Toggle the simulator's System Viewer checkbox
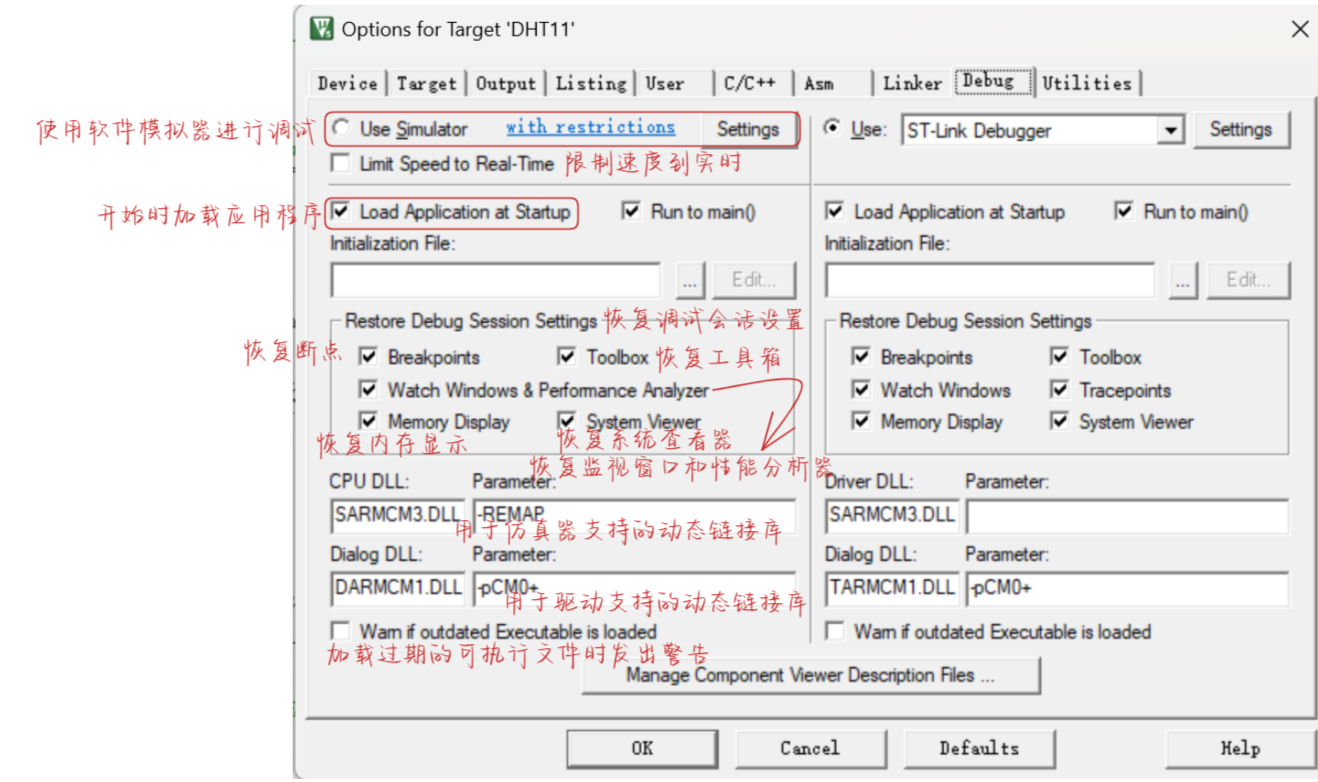 point(568,421)
